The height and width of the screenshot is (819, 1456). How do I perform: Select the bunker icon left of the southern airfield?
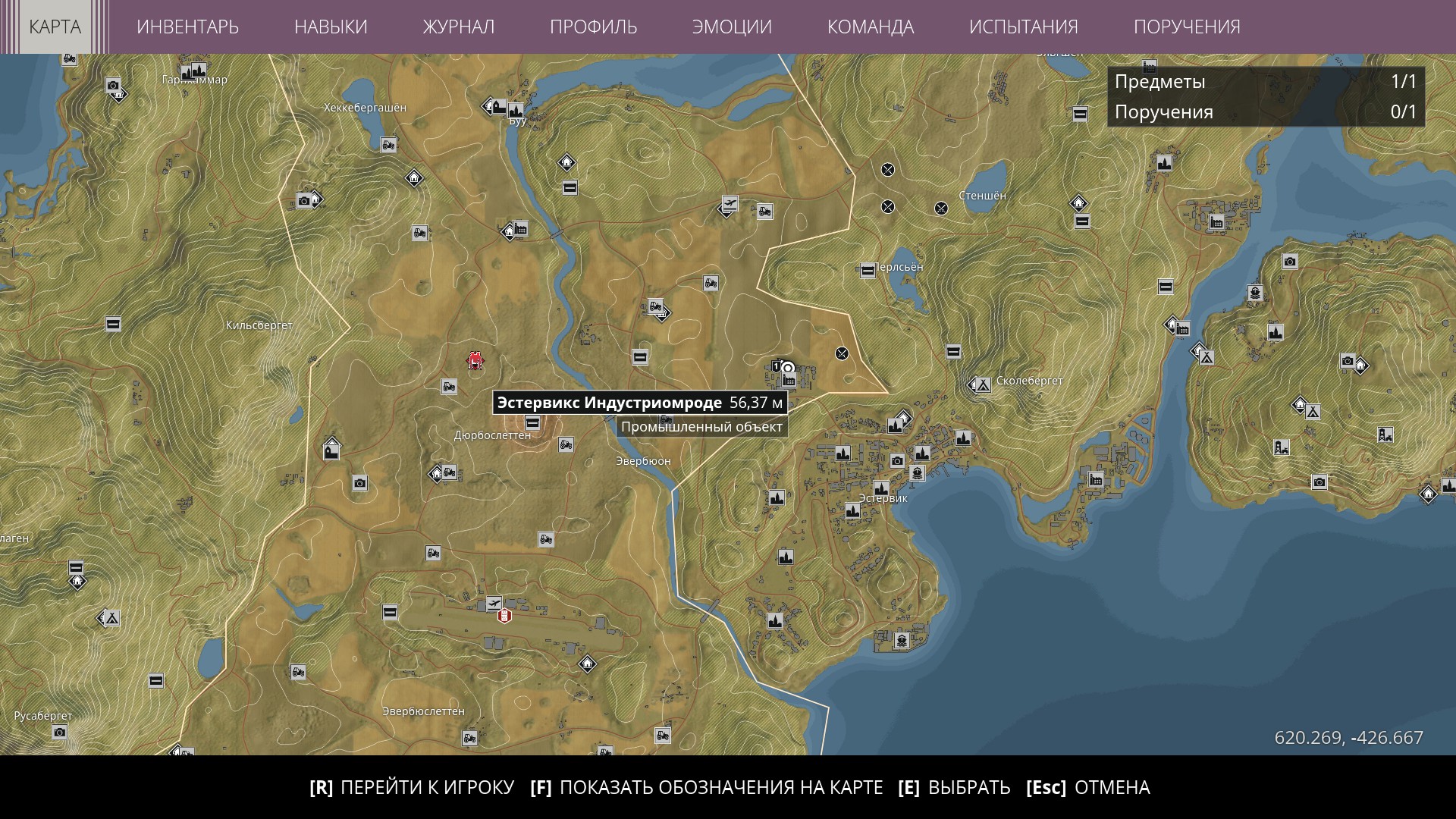(x=390, y=611)
